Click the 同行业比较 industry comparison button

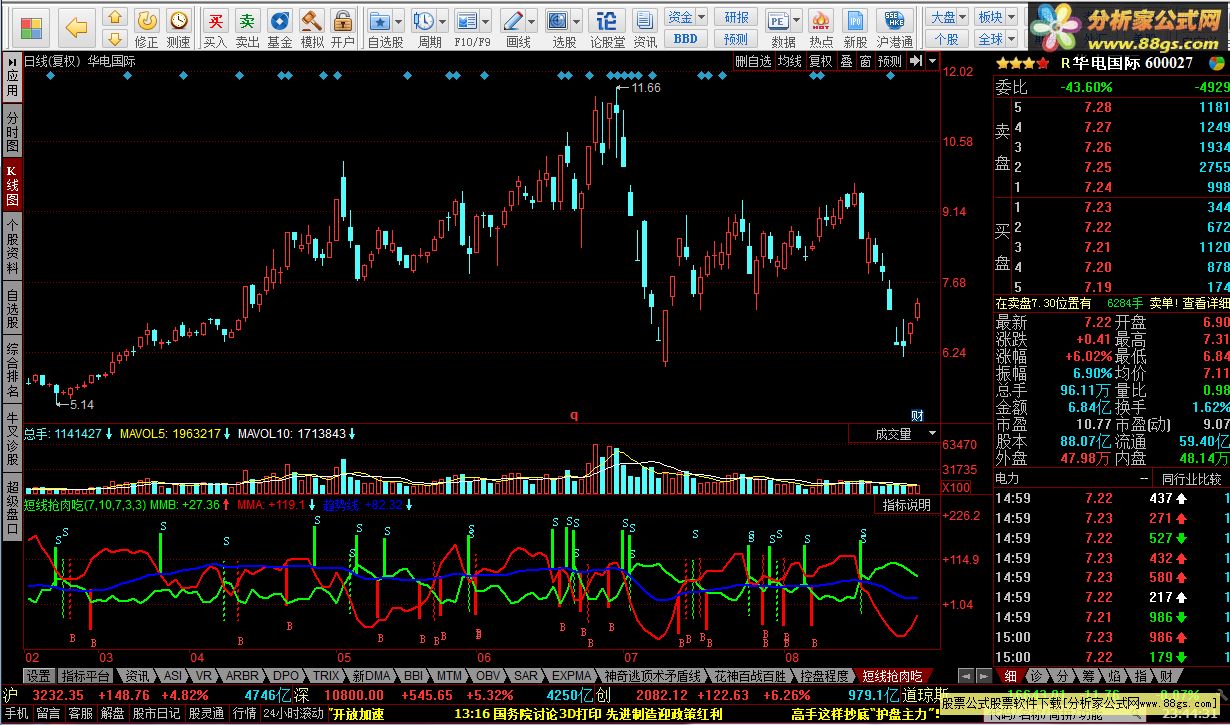pyautogui.click(x=1191, y=479)
